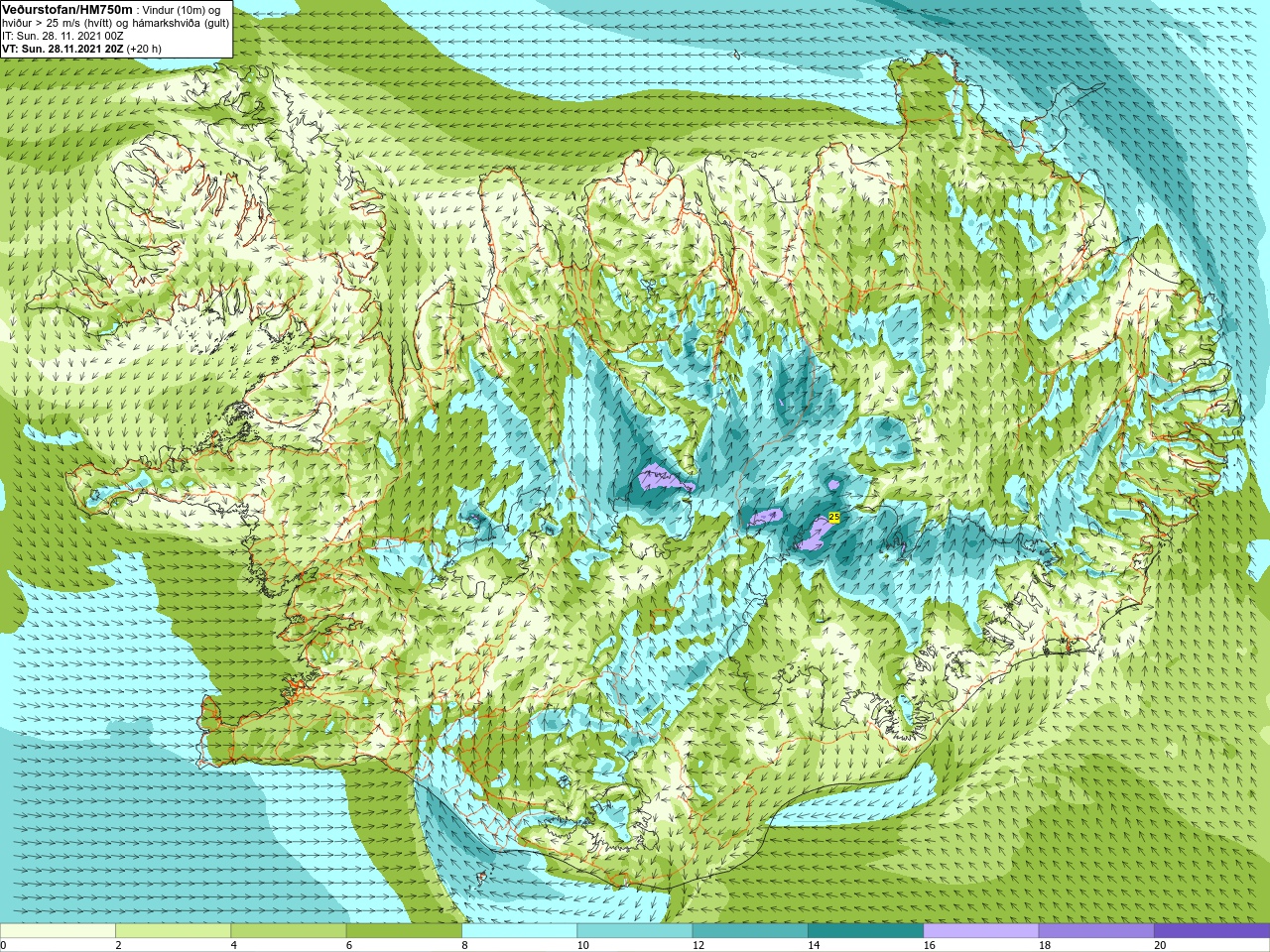Click the legend label '12'
Screen dimensions: 1270x952
coord(698,945)
